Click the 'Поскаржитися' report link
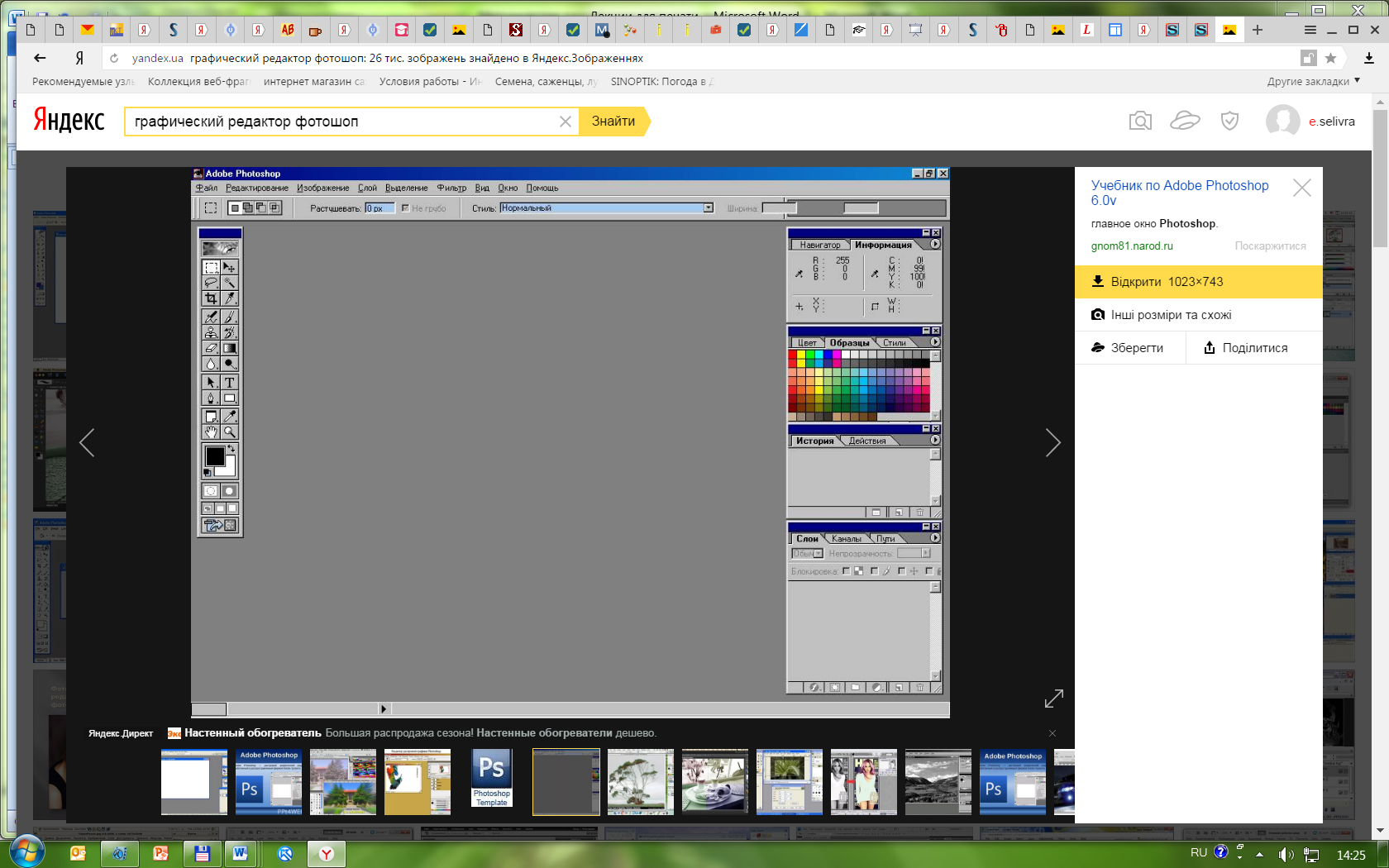The height and width of the screenshot is (868, 1389). (x=1270, y=246)
